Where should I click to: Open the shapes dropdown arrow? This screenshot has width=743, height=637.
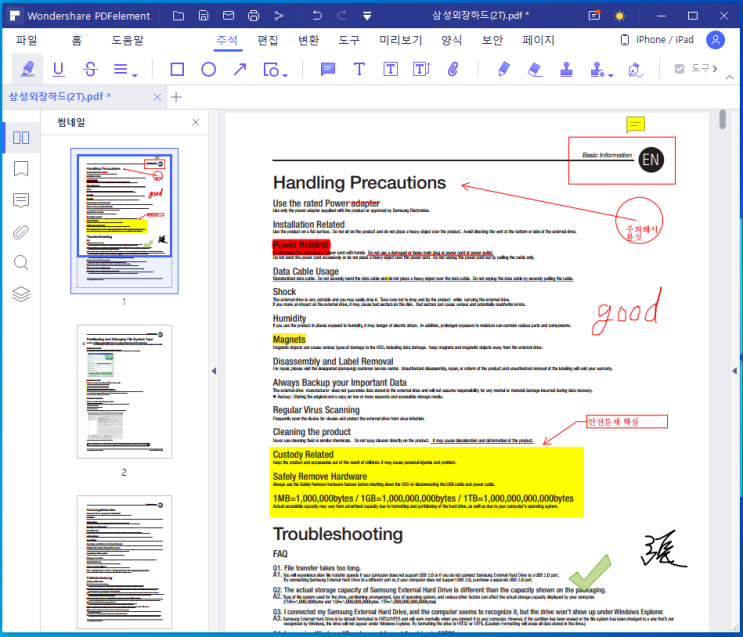click(285, 75)
